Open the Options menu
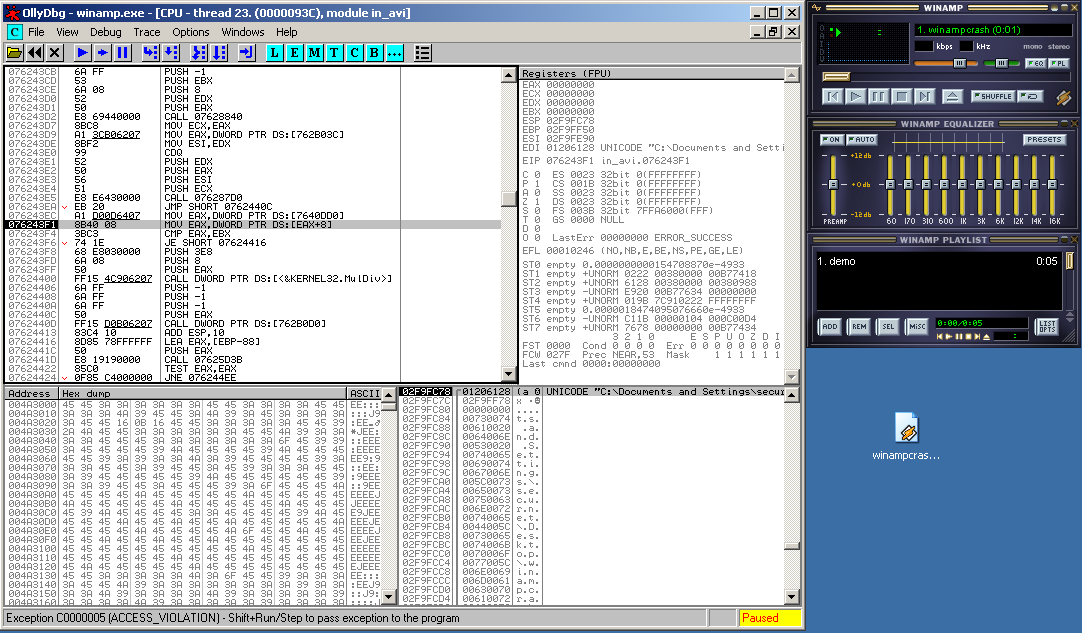This screenshot has width=1082, height=633. [x=190, y=32]
